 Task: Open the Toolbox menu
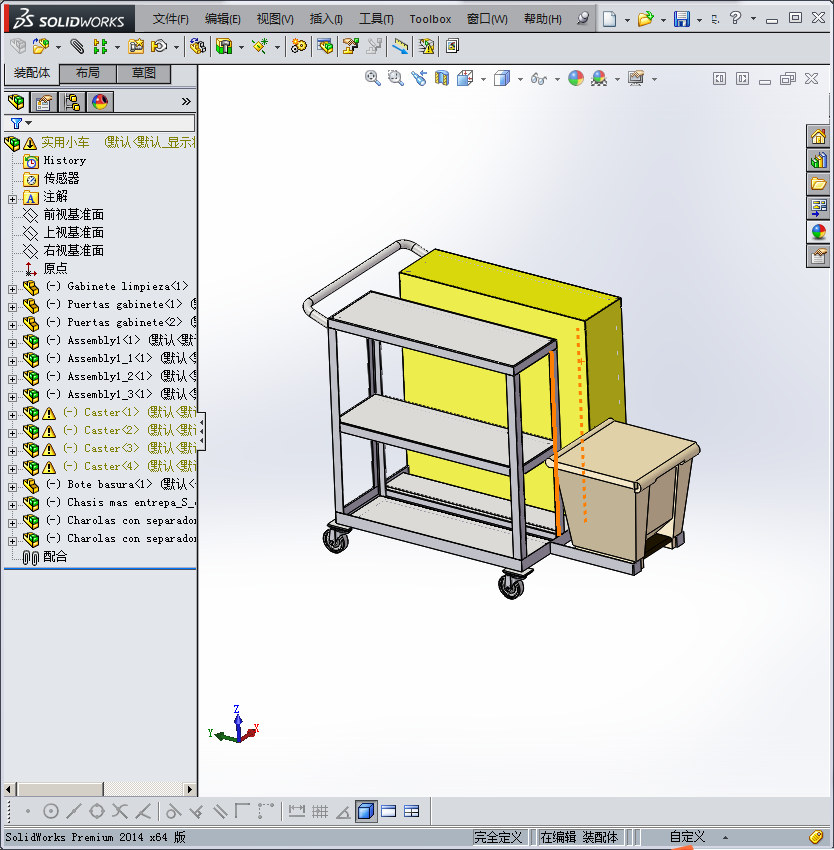(430, 19)
